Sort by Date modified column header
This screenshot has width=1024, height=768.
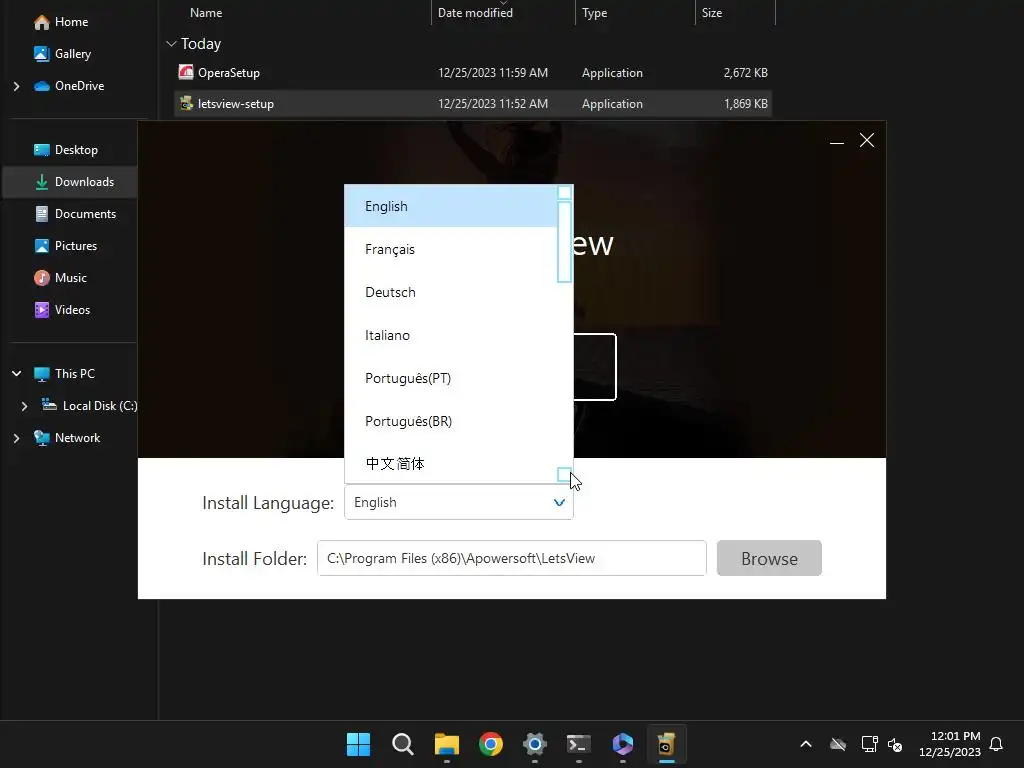coord(475,13)
